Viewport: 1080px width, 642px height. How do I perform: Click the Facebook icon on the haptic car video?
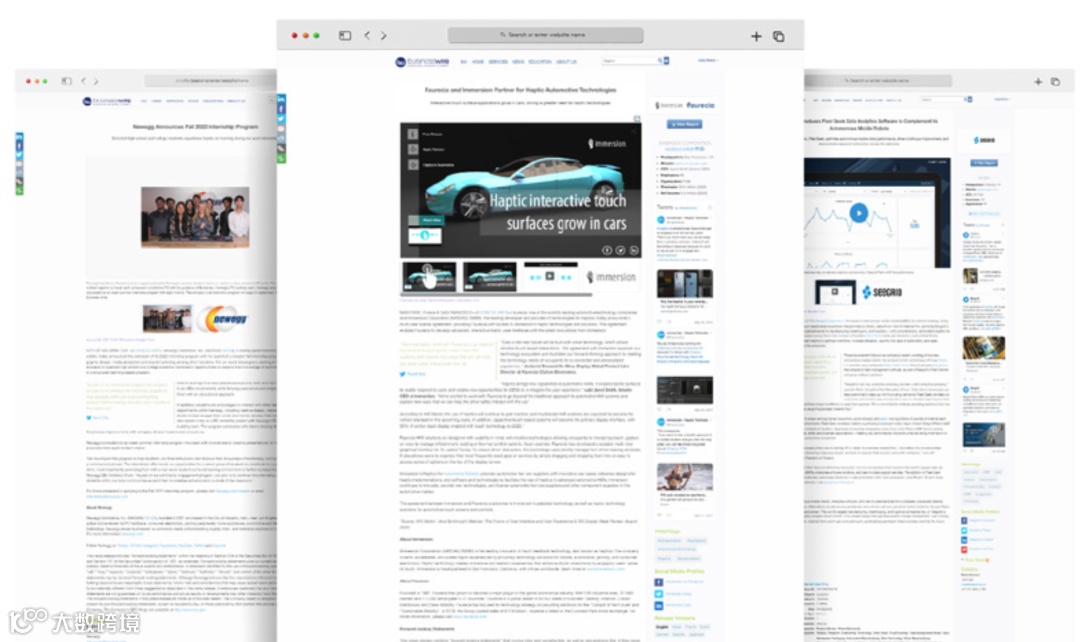(607, 250)
